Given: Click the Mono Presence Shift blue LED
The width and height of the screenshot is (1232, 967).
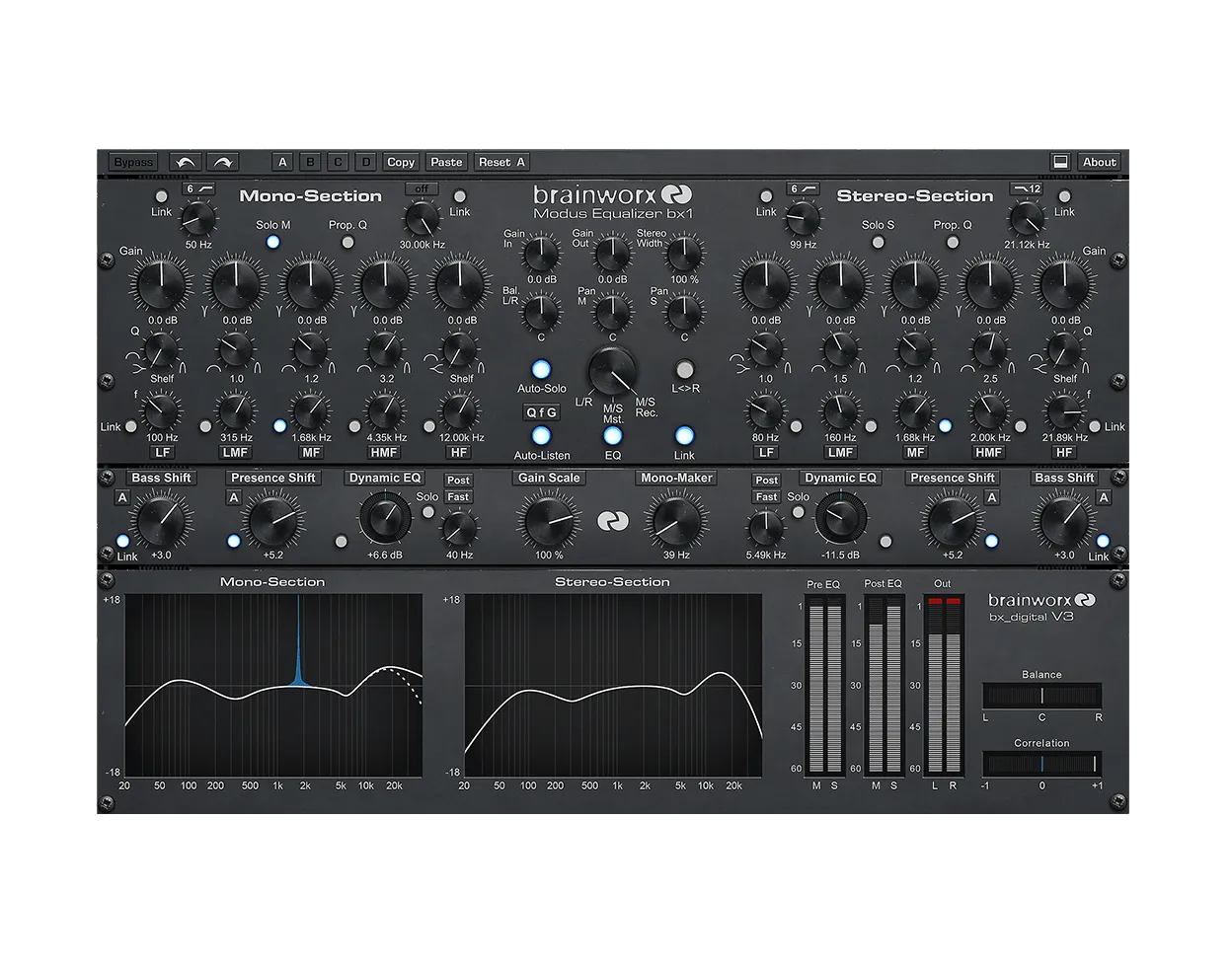Looking at the screenshot, I should pyautogui.click(x=233, y=541).
